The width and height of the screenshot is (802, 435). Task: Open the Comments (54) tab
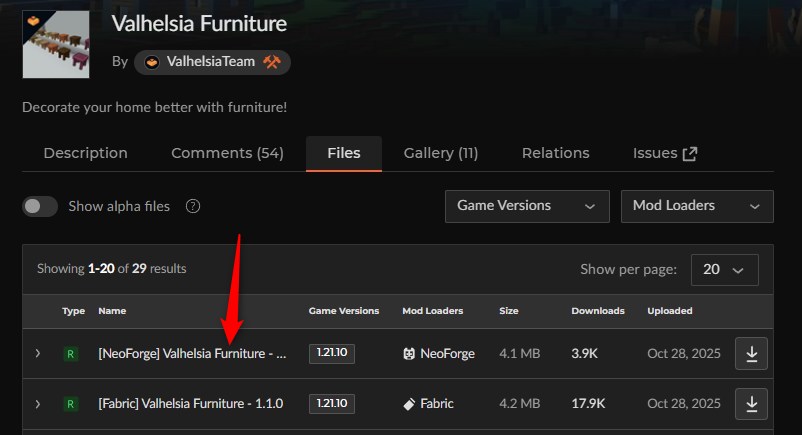tap(227, 153)
